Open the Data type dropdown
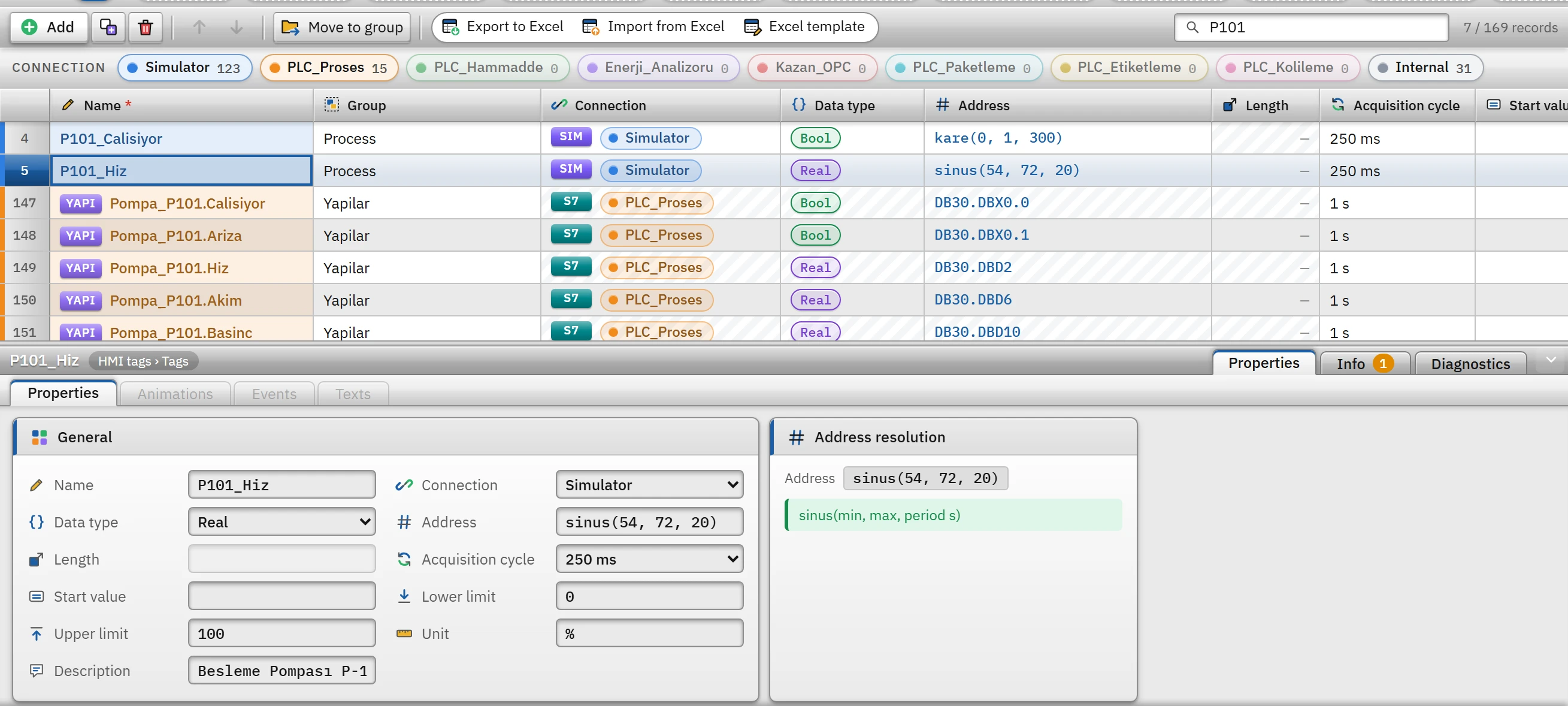The width and height of the screenshot is (1568, 706). pyautogui.click(x=282, y=522)
